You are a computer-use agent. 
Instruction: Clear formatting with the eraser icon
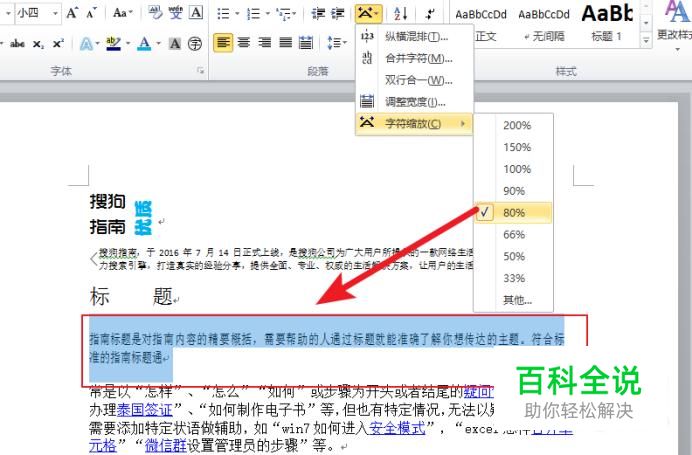[155, 13]
